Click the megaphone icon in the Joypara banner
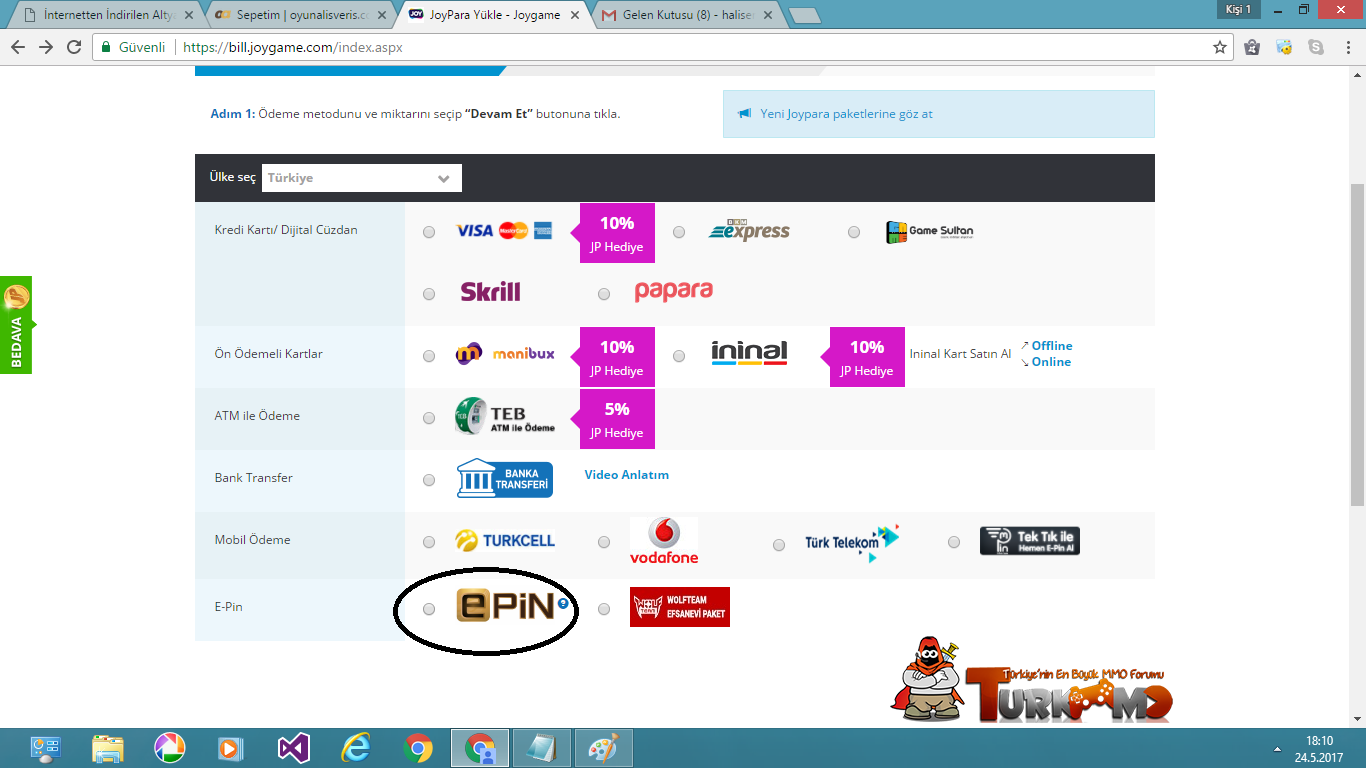Screen dimensions: 1366x768 coord(744,114)
